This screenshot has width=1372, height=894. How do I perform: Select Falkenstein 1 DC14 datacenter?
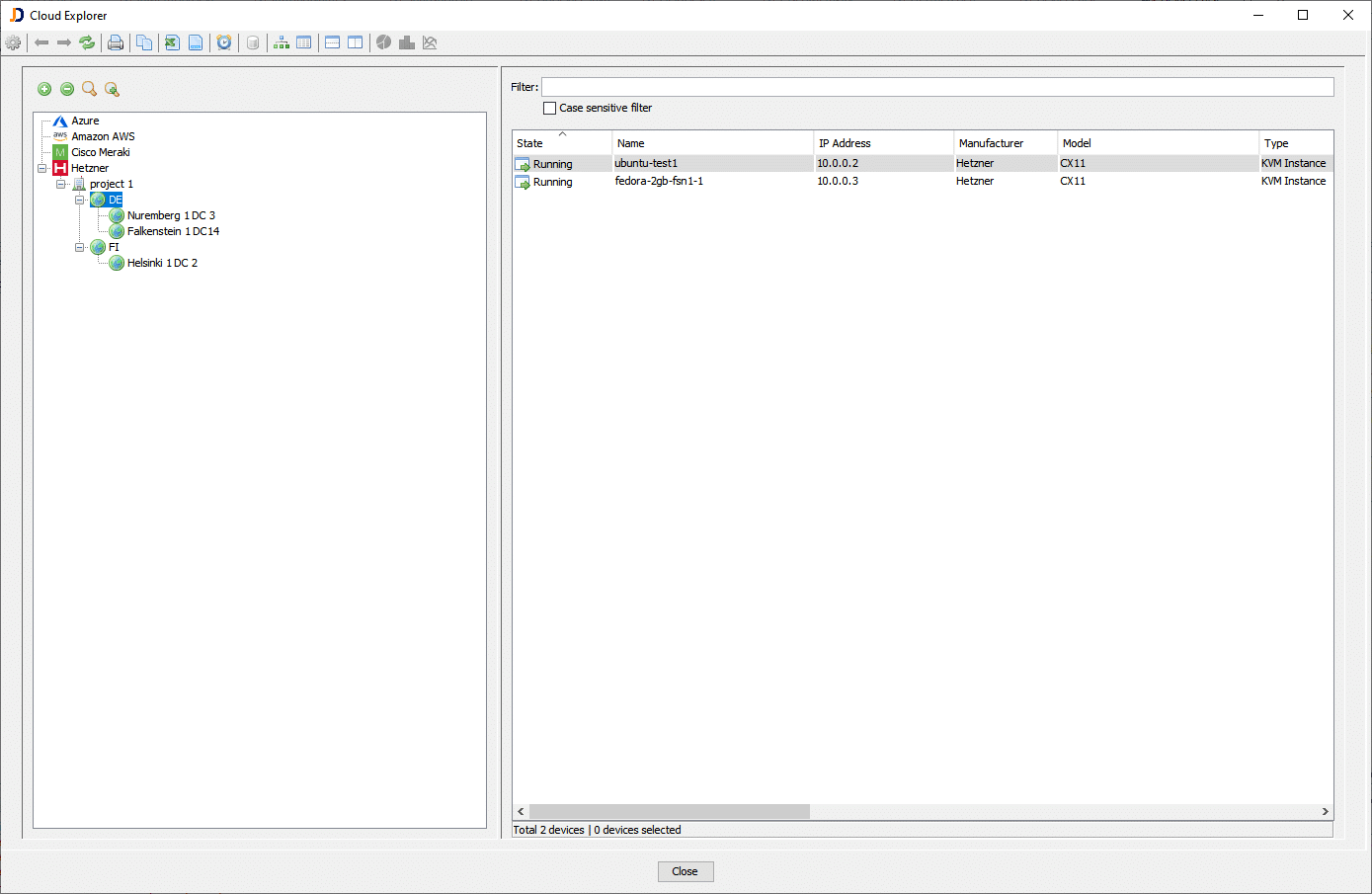pos(173,231)
